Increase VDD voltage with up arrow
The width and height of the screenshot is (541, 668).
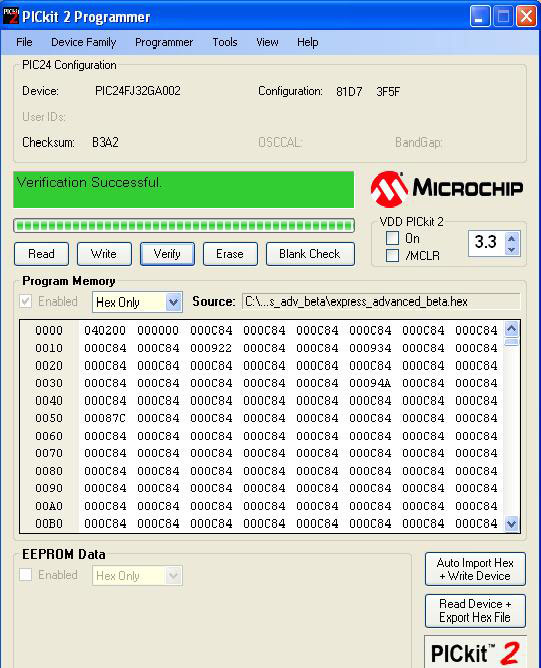(x=512, y=238)
